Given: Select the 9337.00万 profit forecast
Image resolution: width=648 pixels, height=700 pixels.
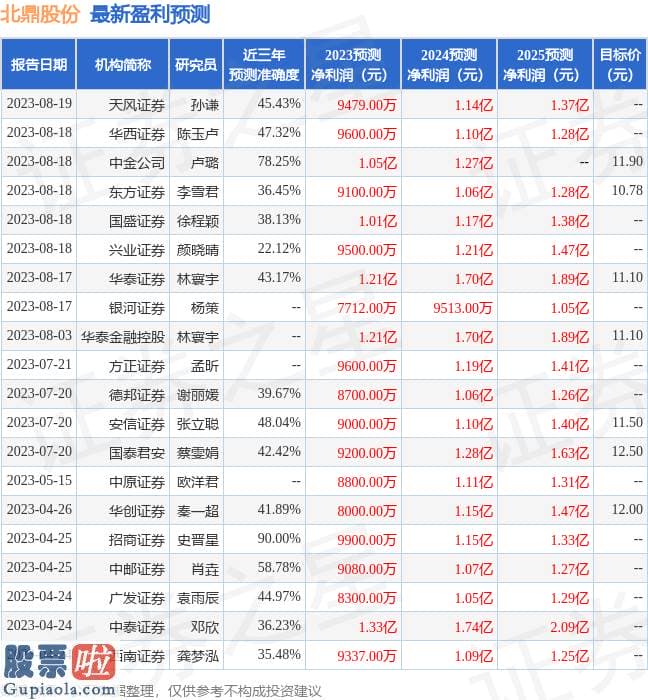Looking at the screenshot, I should pyautogui.click(x=367, y=656).
